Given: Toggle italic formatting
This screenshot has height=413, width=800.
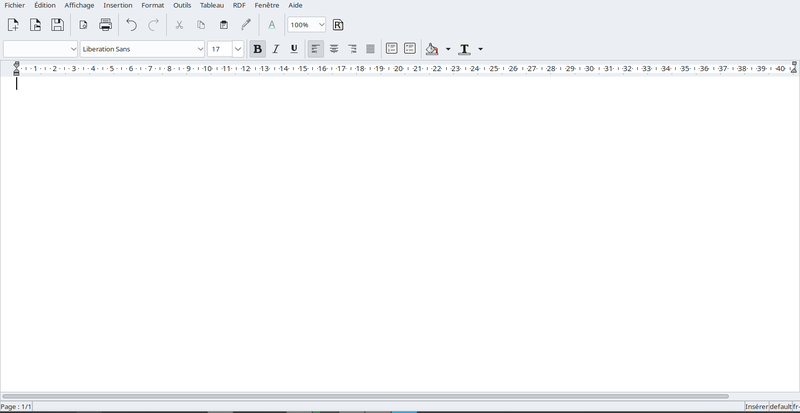Looking at the screenshot, I should click(x=276, y=49).
